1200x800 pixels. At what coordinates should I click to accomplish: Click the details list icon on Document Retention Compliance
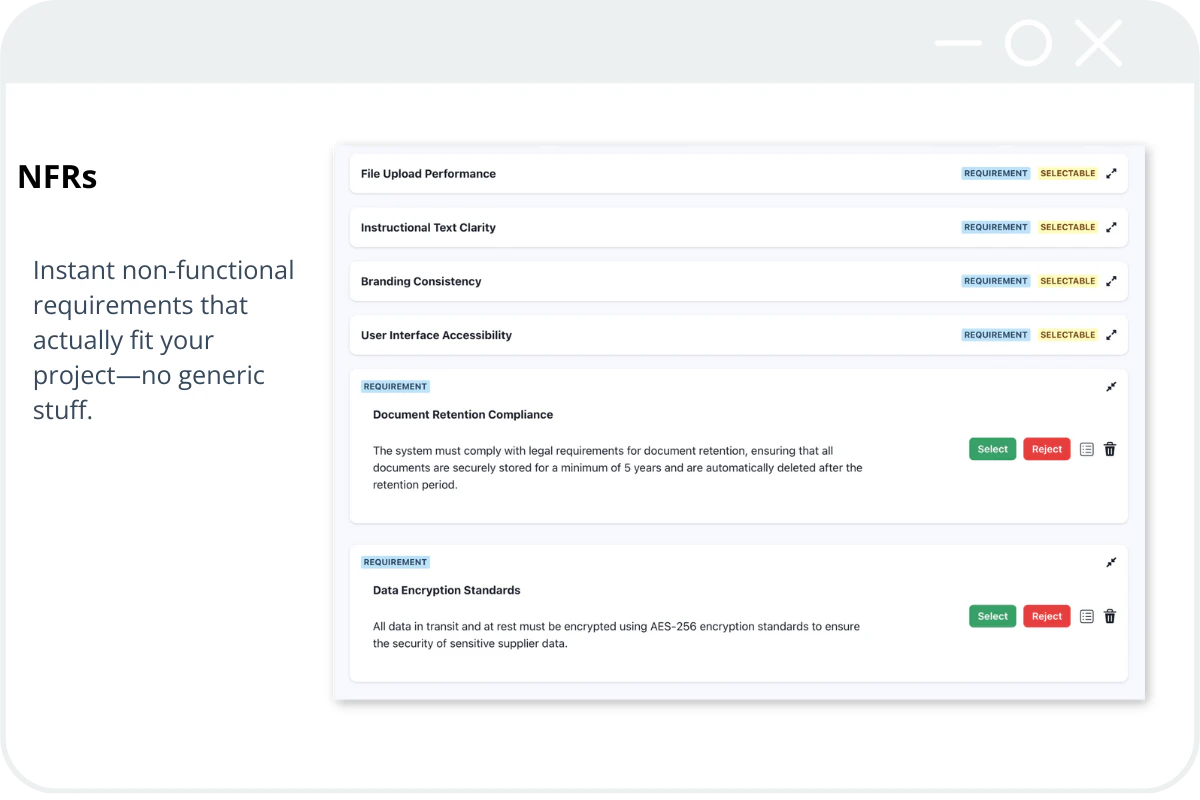(x=1087, y=449)
